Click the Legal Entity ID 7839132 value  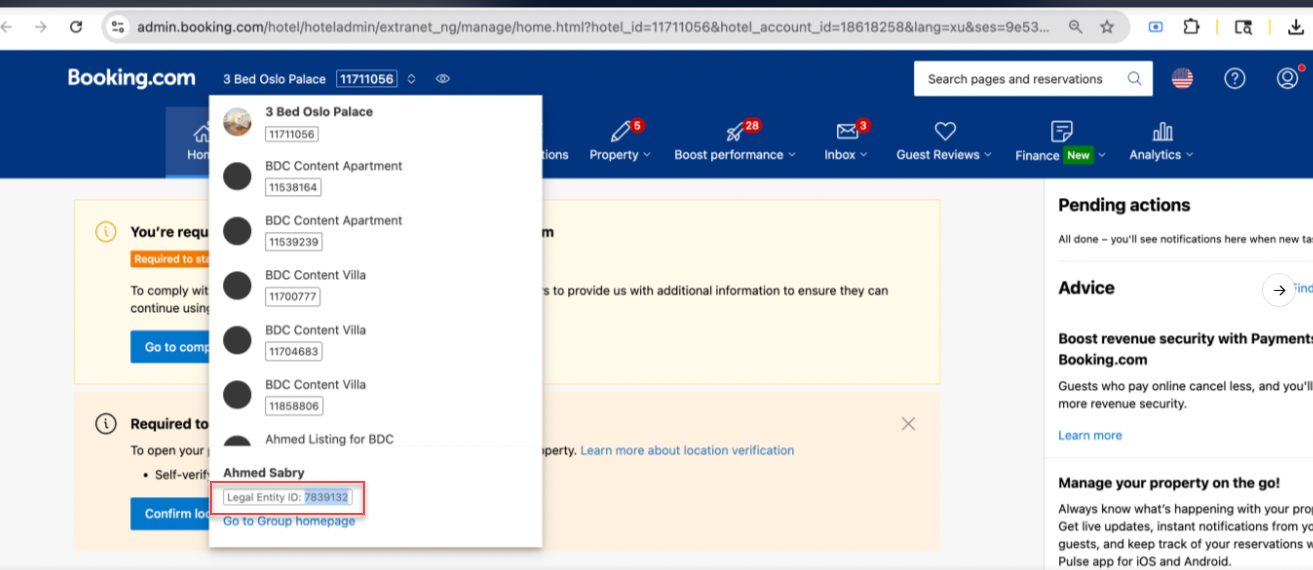(x=326, y=497)
